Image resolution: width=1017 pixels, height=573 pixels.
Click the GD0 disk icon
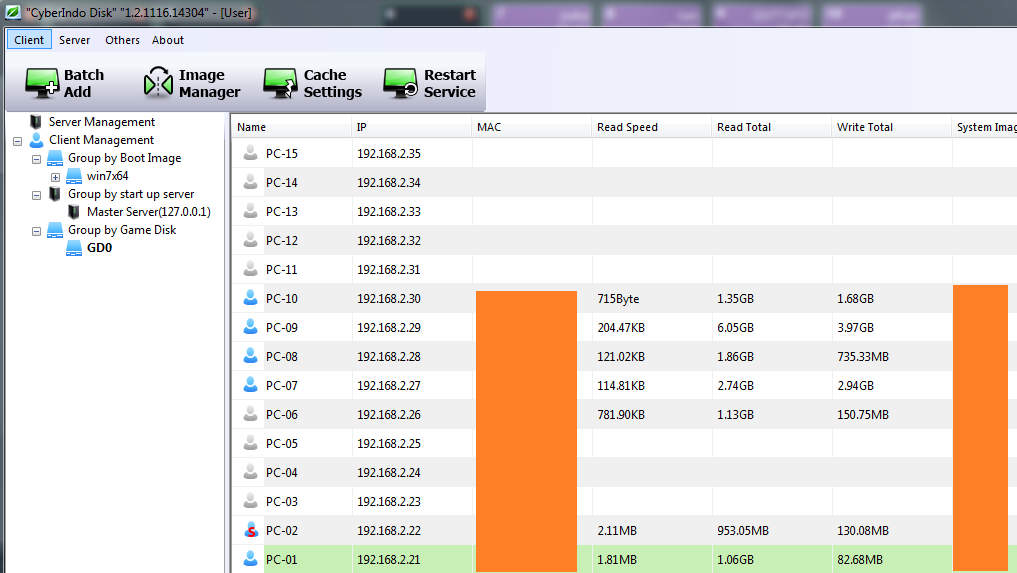click(74, 248)
